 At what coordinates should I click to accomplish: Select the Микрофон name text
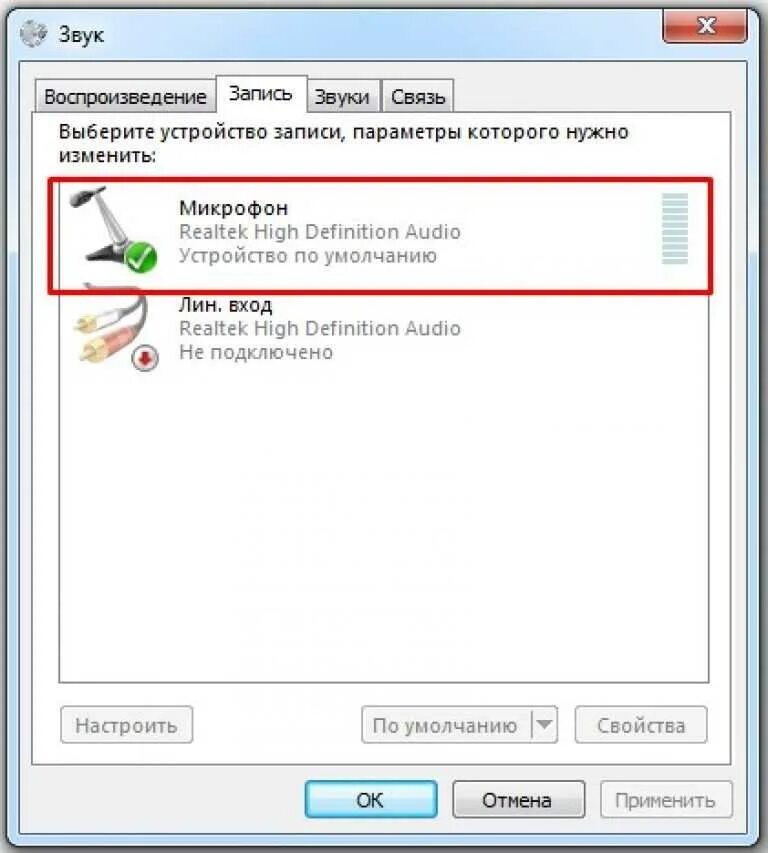pos(233,208)
